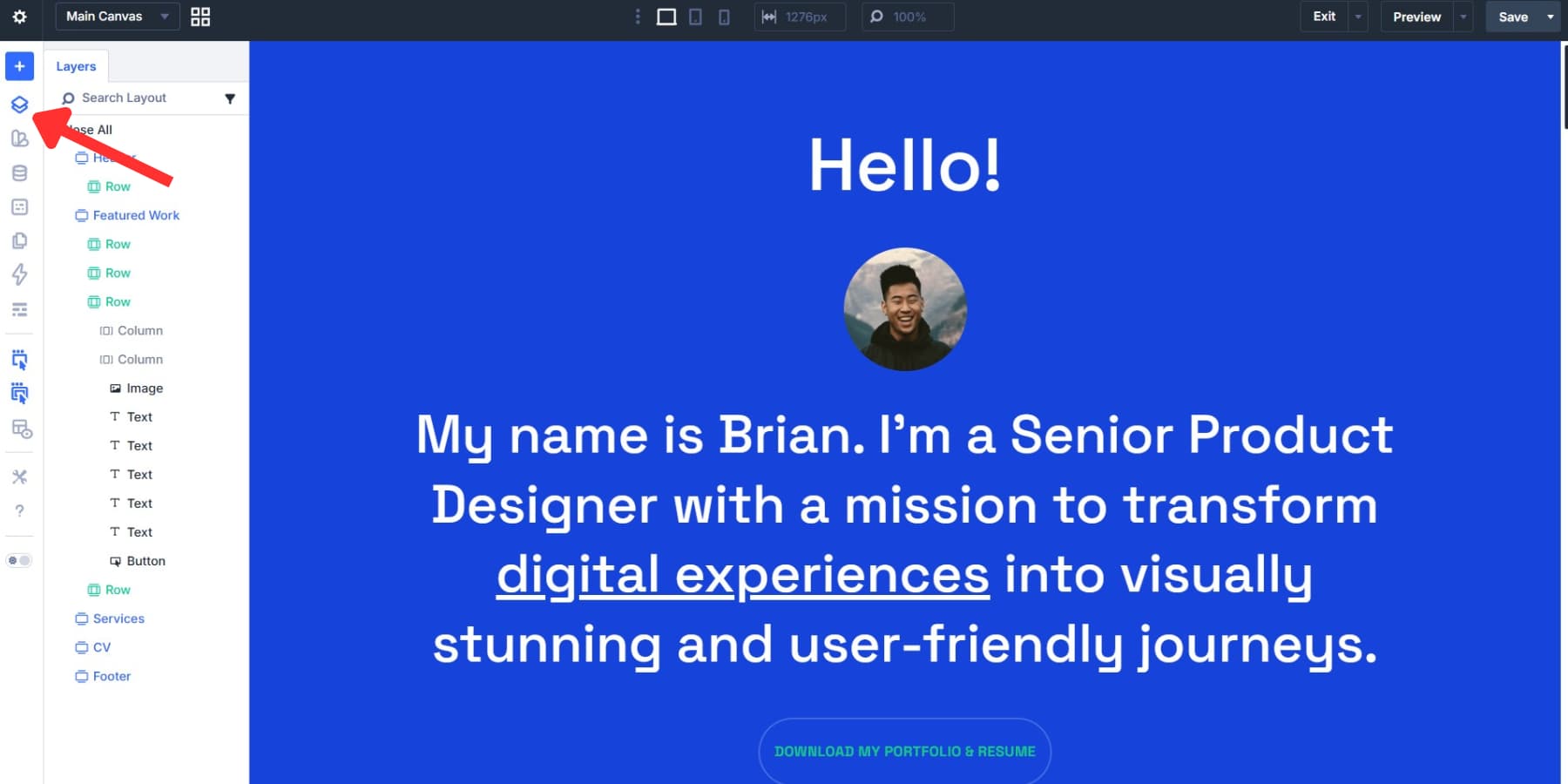
Task: Click the database icon in the left sidebar
Action: coord(19,172)
